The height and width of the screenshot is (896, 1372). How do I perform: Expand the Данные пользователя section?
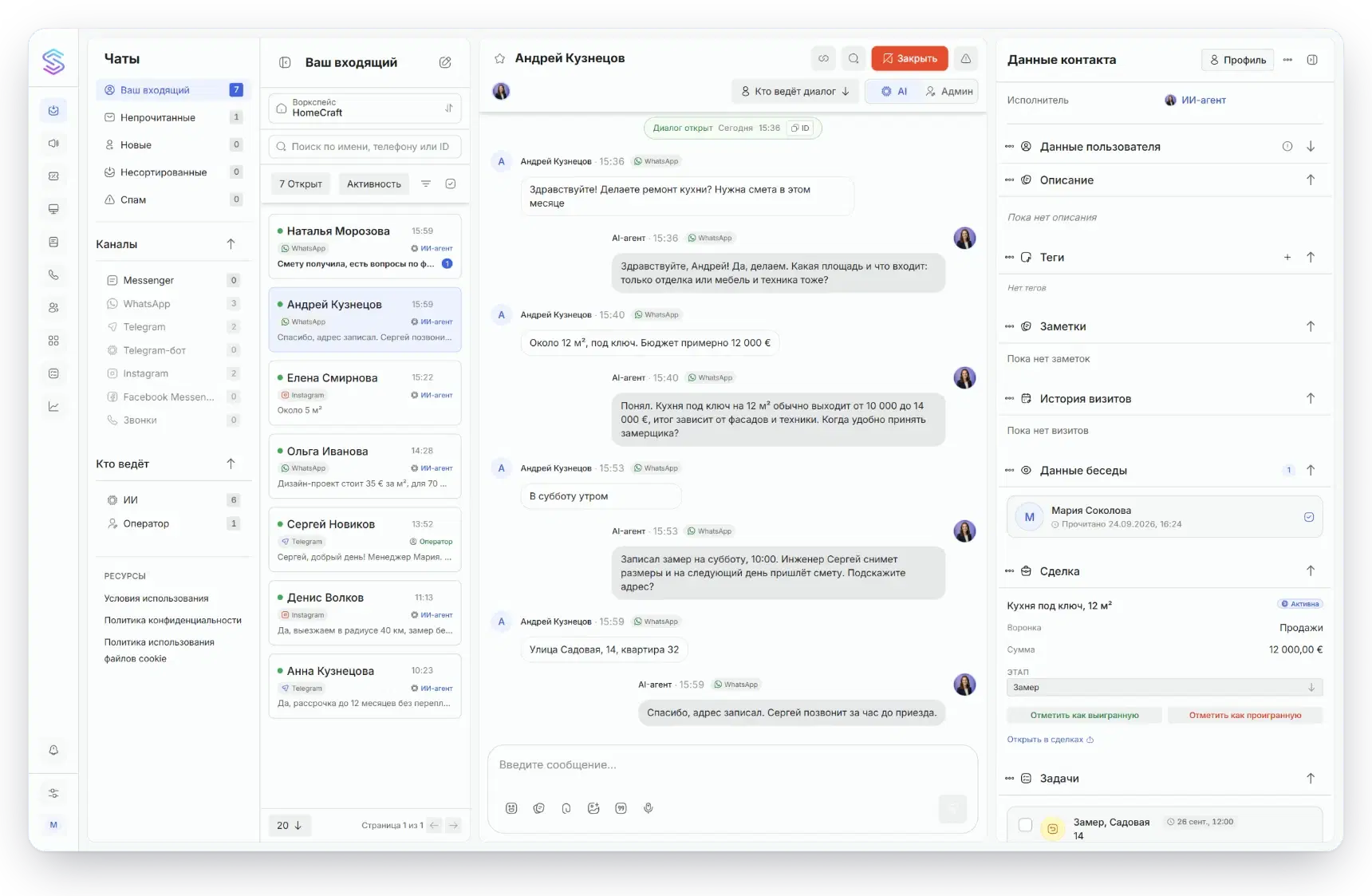(1311, 147)
